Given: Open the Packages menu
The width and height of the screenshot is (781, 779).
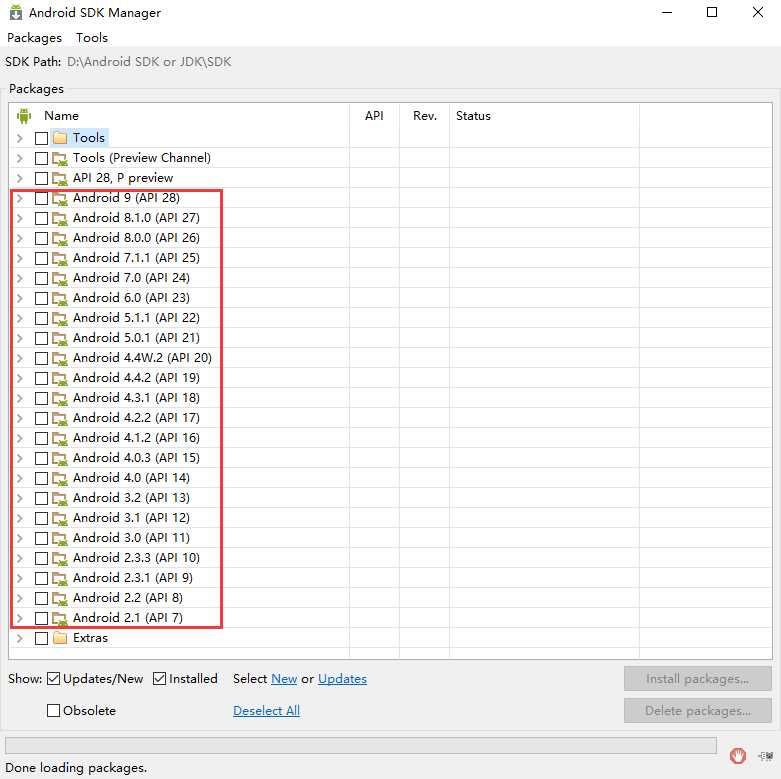Looking at the screenshot, I should point(34,38).
